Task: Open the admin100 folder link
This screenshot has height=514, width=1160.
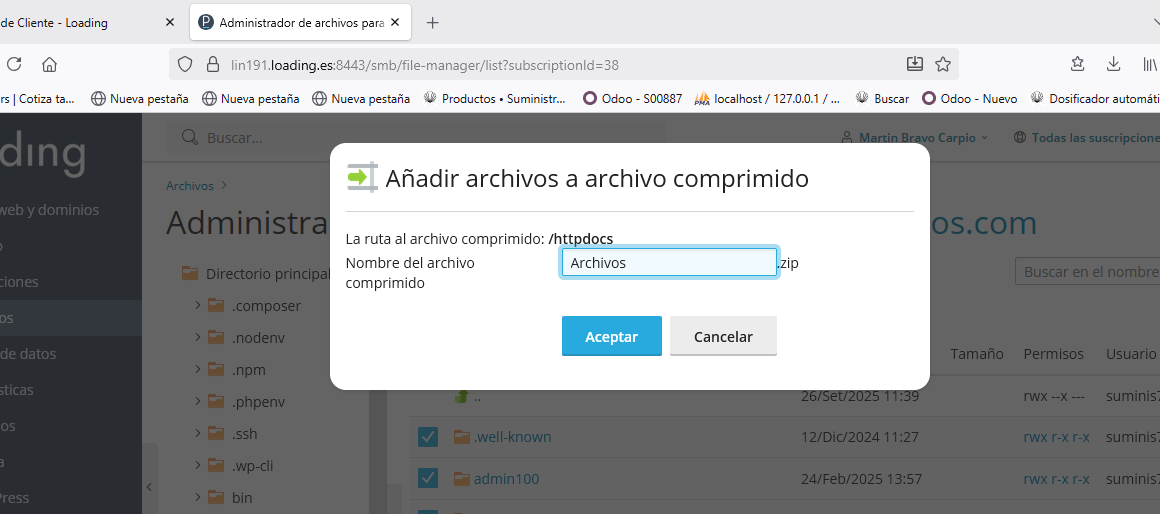Action: [506, 479]
